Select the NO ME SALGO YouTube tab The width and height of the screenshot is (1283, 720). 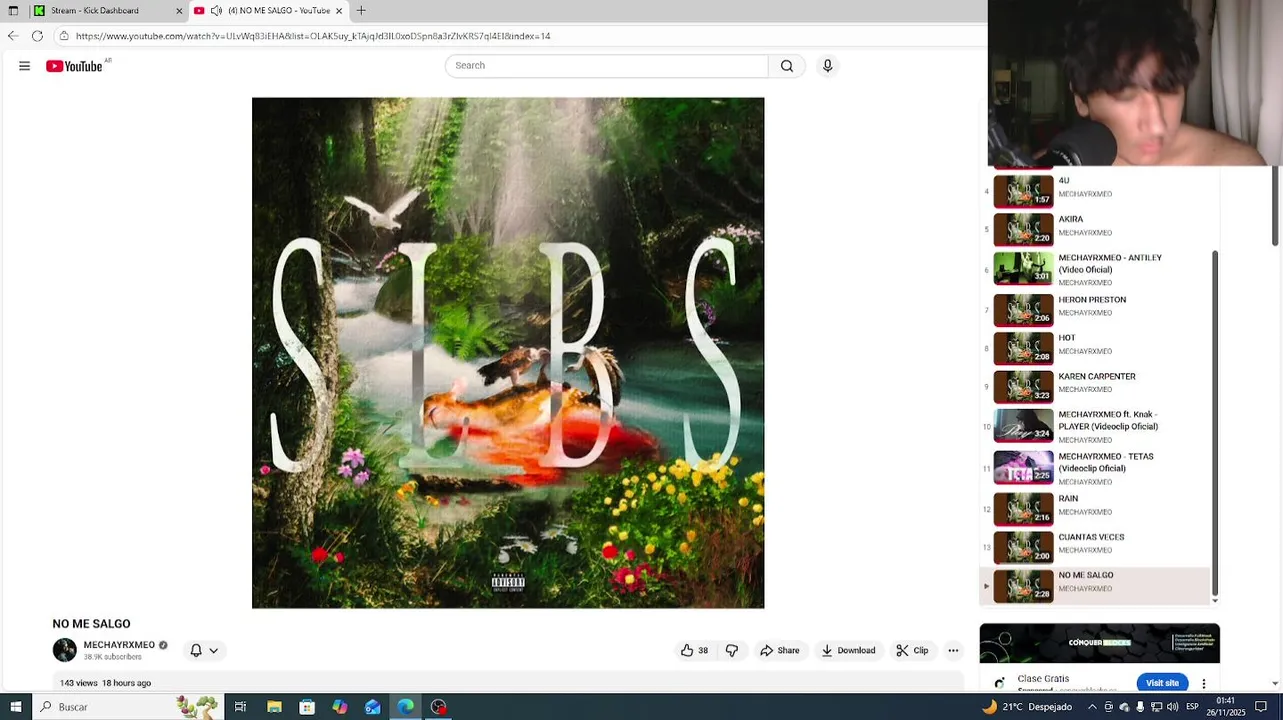[268, 10]
